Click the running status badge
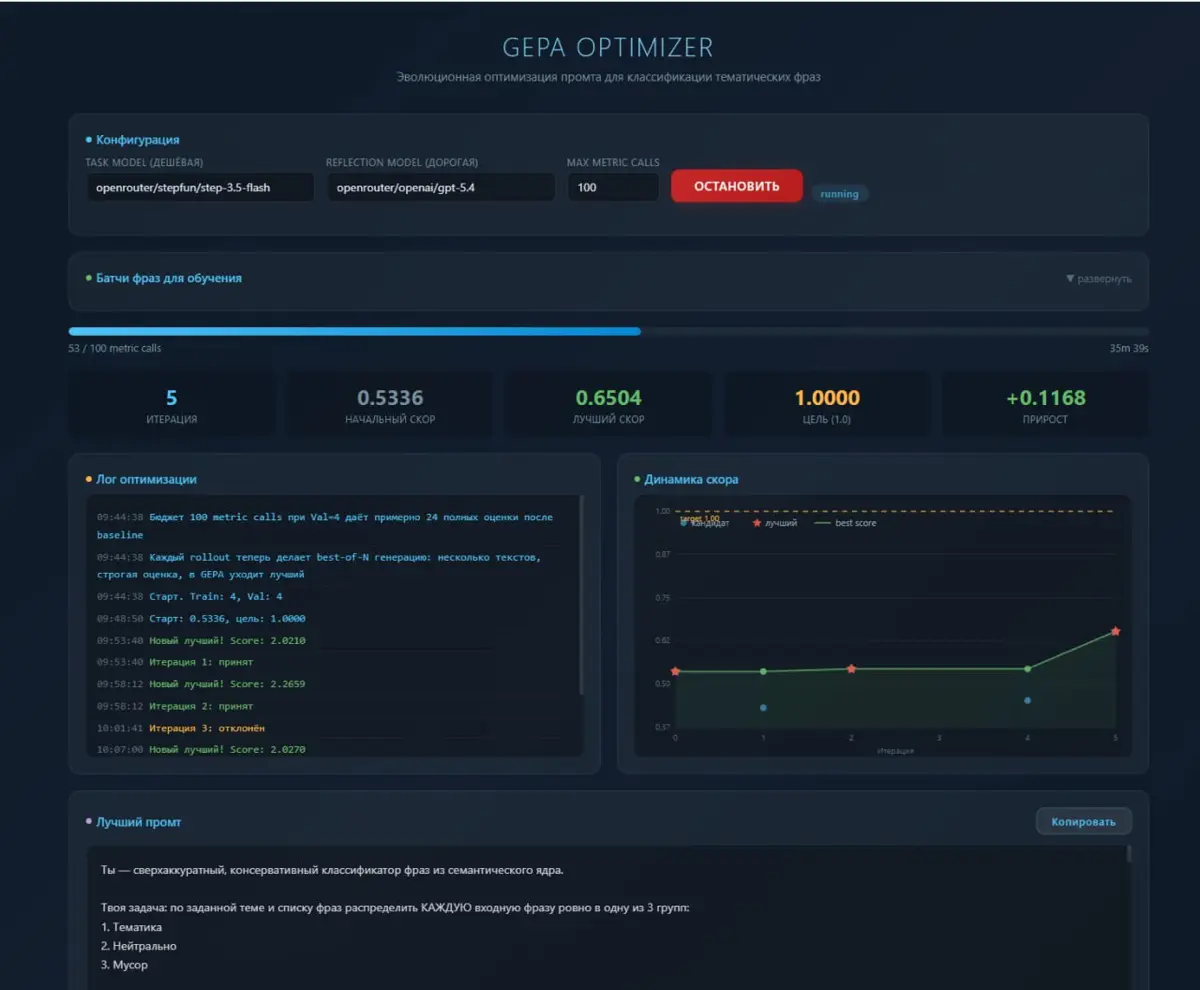 tap(839, 194)
